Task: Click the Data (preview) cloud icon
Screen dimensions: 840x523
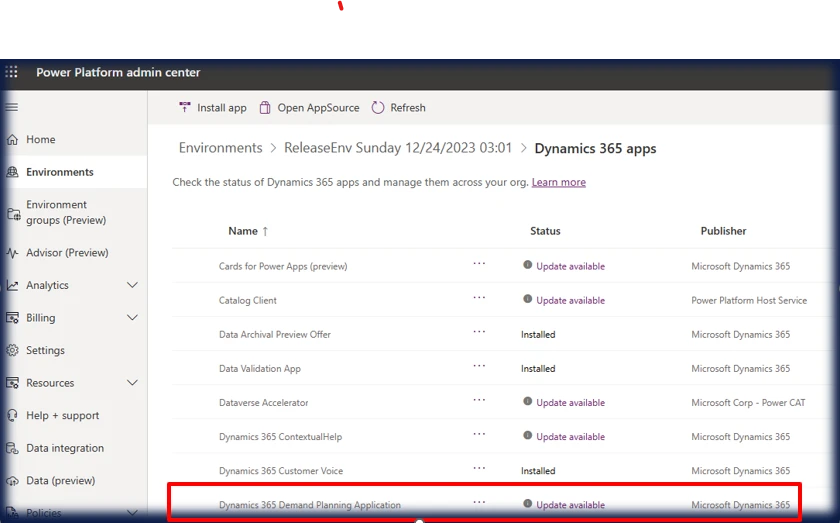Action: 12,481
